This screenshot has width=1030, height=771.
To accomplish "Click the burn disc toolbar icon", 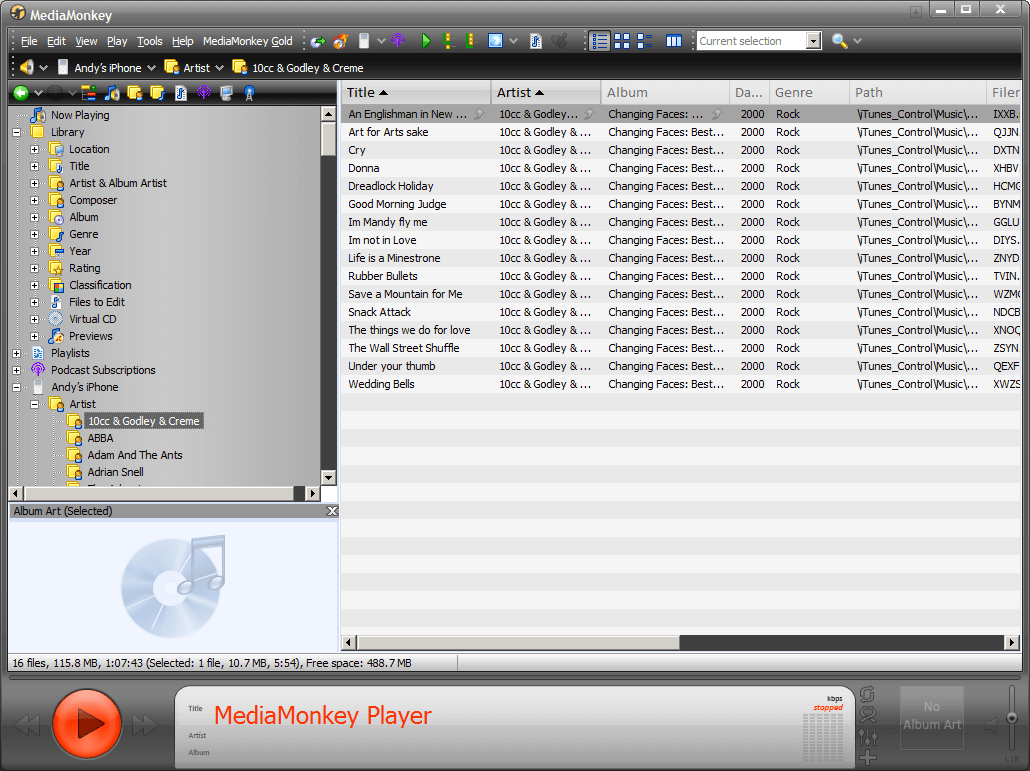I will pos(340,41).
